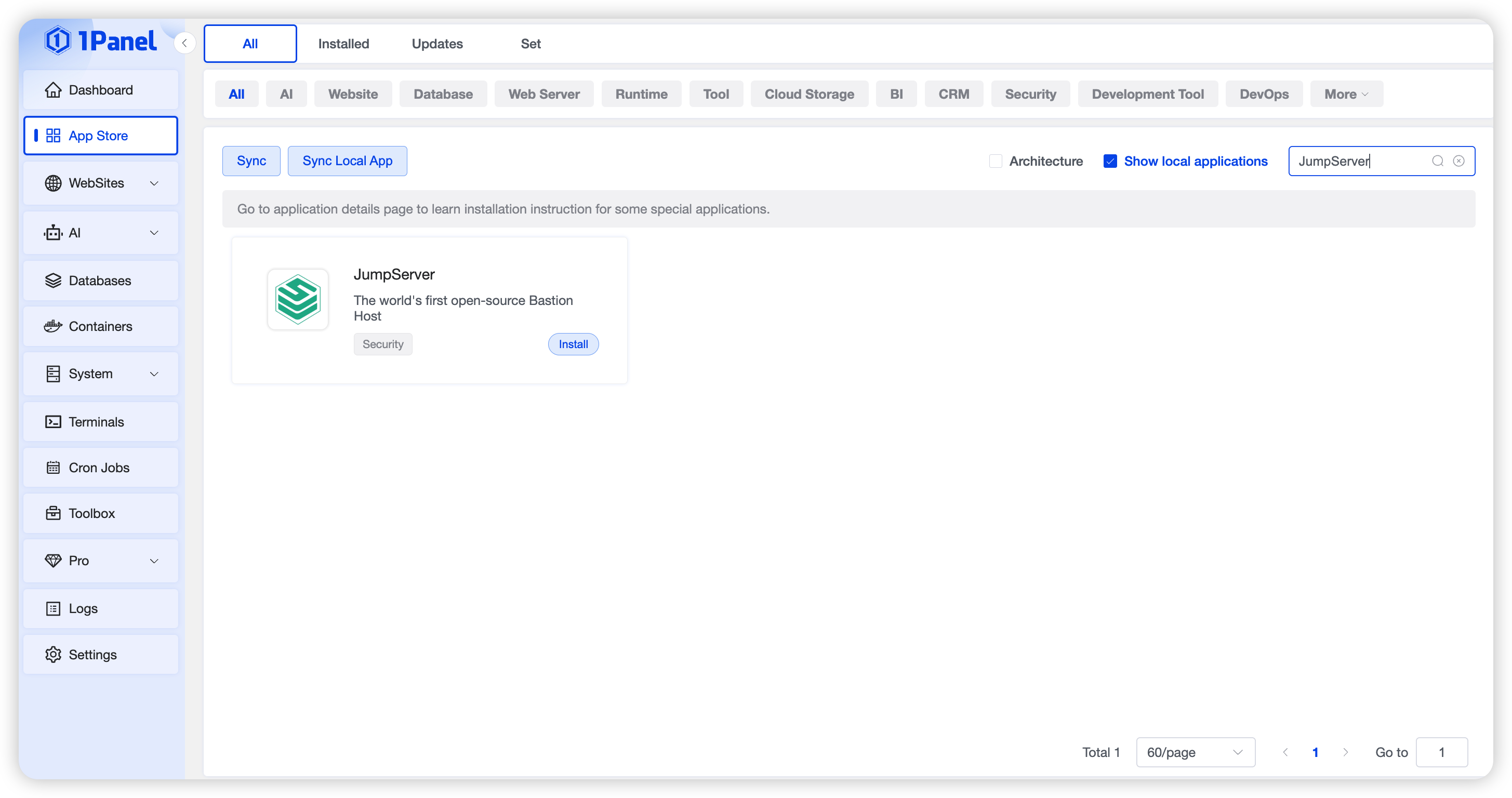Collapse sidebar using the arrow button
This screenshot has height=798, width=1512.
click(x=184, y=43)
